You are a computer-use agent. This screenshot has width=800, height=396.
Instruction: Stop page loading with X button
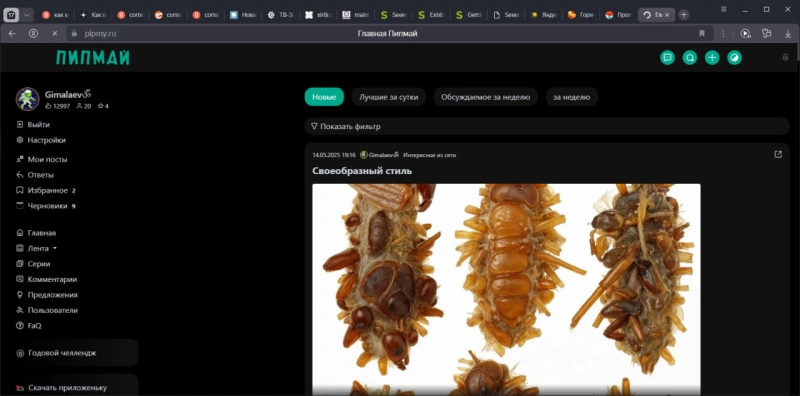(x=55, y=34)
